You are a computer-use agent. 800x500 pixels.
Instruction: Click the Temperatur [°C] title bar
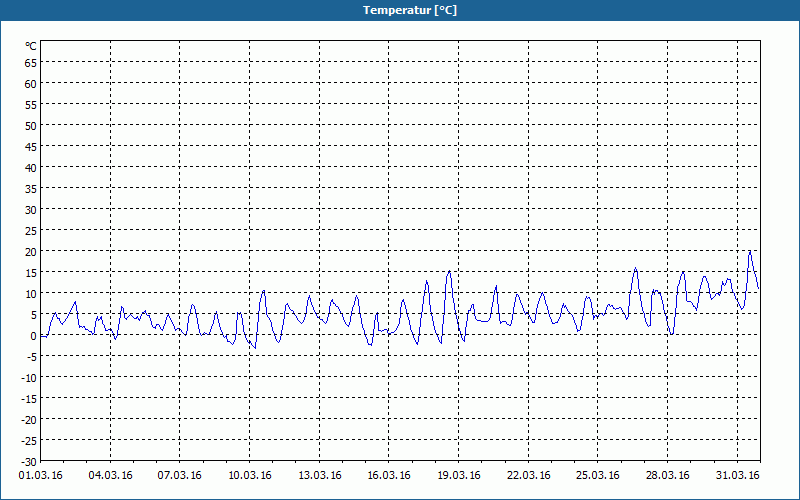(x=400, y=10)
